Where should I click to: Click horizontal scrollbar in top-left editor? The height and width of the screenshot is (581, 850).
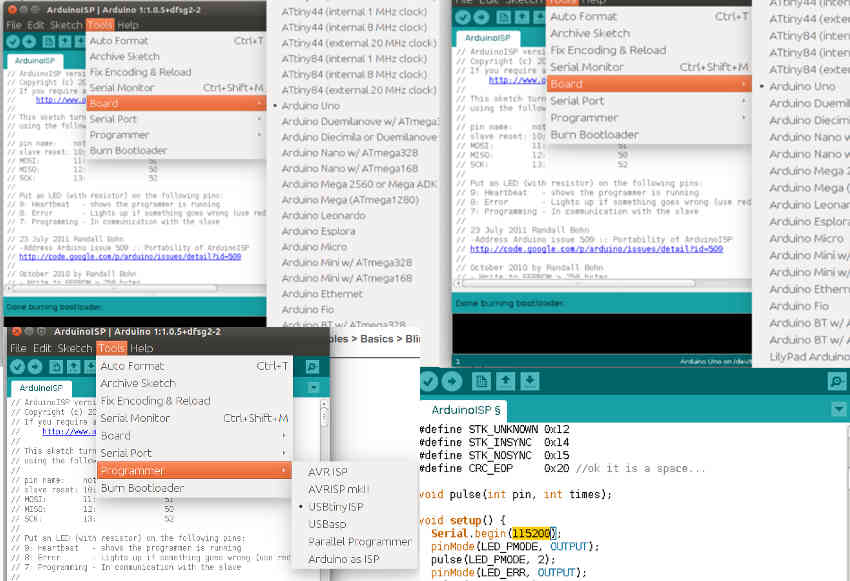[x=114, y=288]
